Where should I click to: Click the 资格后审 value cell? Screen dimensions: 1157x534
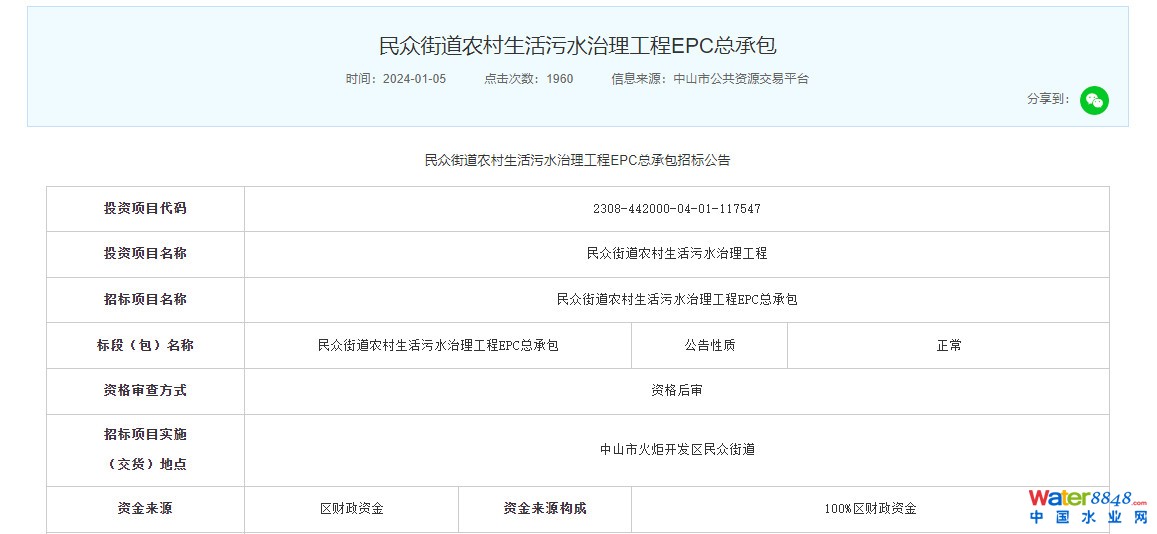click(x=676, y=390)
